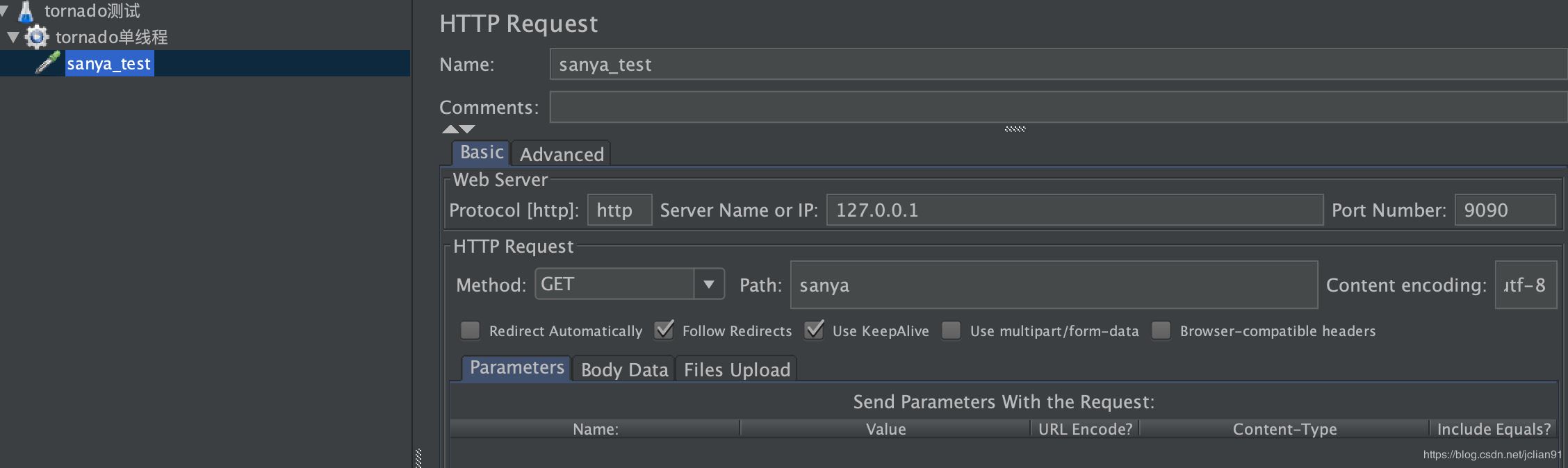Click the Port Number field showing 9090

(1504, 210)
